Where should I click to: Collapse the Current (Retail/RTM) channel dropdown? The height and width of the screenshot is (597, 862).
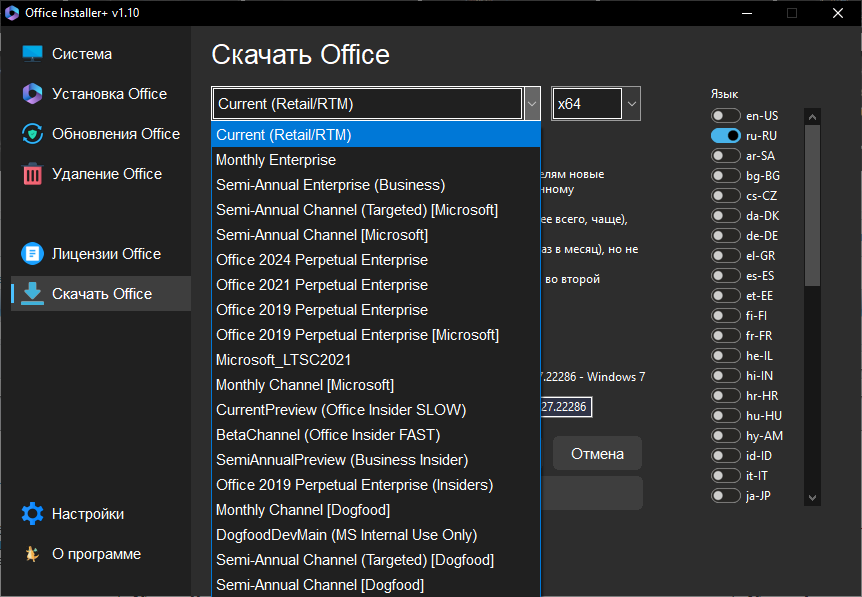pyautogui.click(x=532, y=104)
